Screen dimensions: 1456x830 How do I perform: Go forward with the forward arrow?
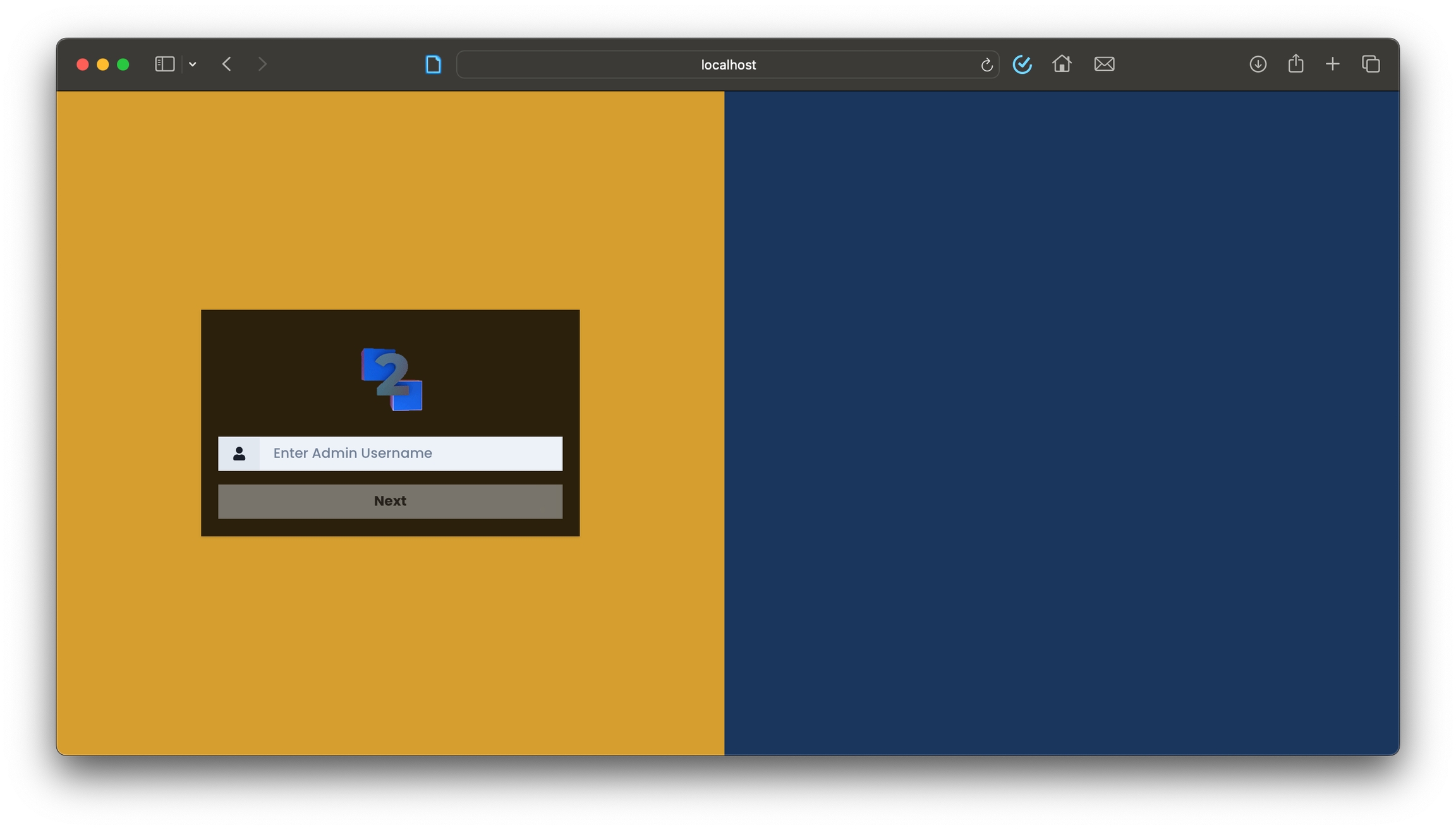tap(262, 64)
